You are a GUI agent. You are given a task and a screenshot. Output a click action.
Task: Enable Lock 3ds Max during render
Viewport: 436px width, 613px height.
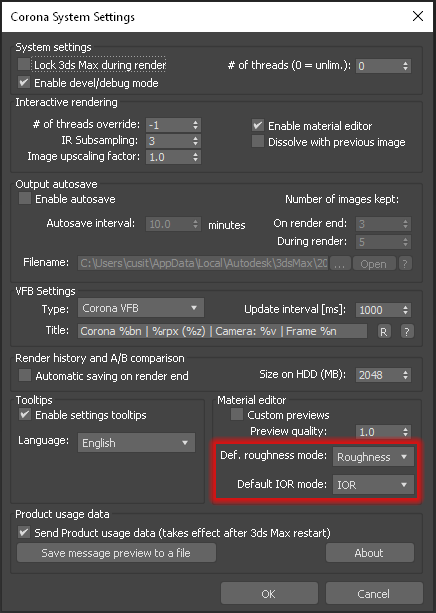point(24,65)
